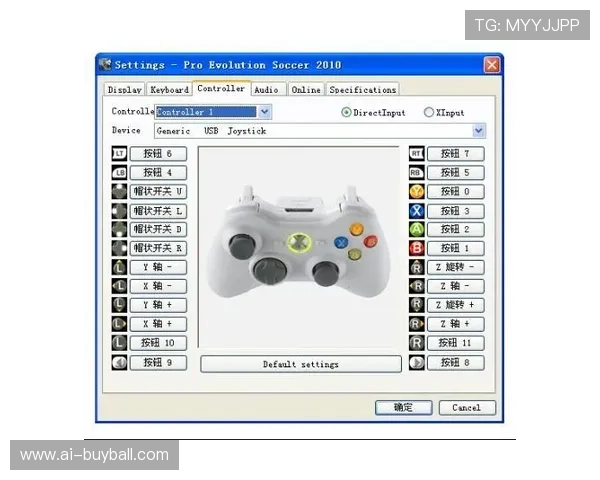The image size is (600, 480).
Task: Click the 帽状开关 U mapping button
Action: click(158, 191)
